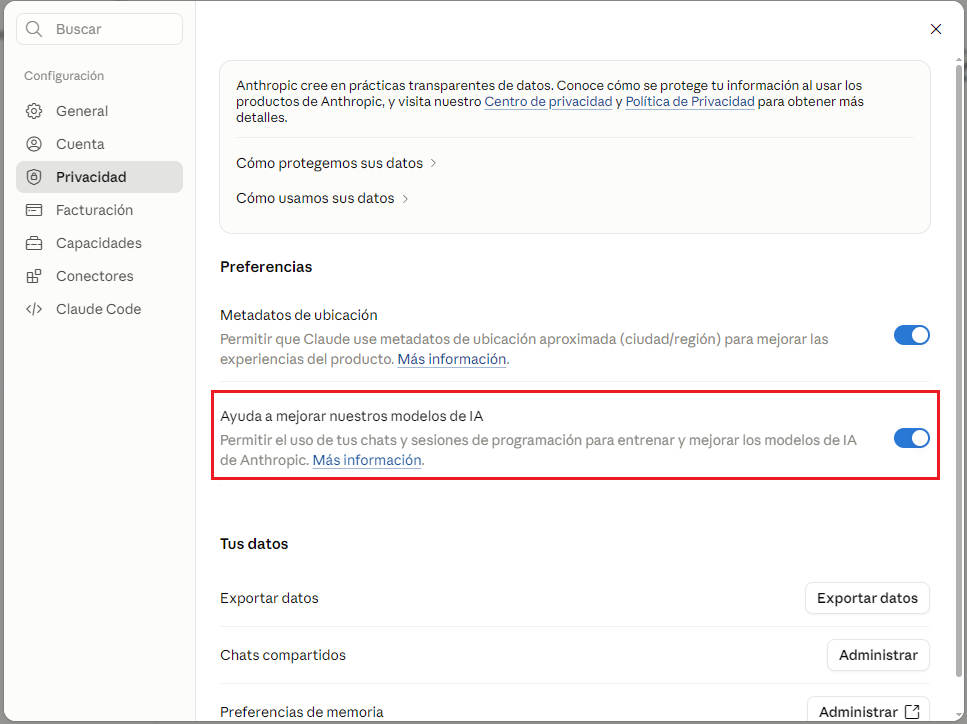967x724 pixels.
Task: Expand Cómo usamos sus datos
Action: [322, 199]
